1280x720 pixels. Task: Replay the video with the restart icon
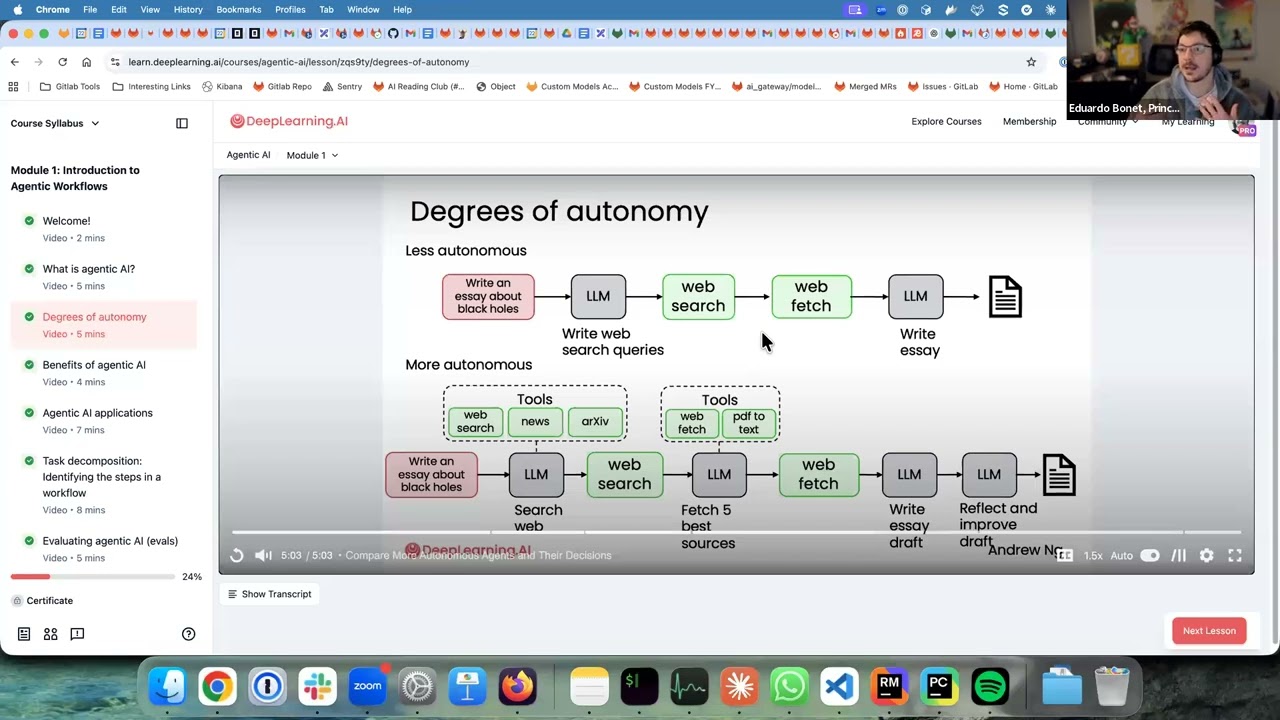(x=237, y=556)
